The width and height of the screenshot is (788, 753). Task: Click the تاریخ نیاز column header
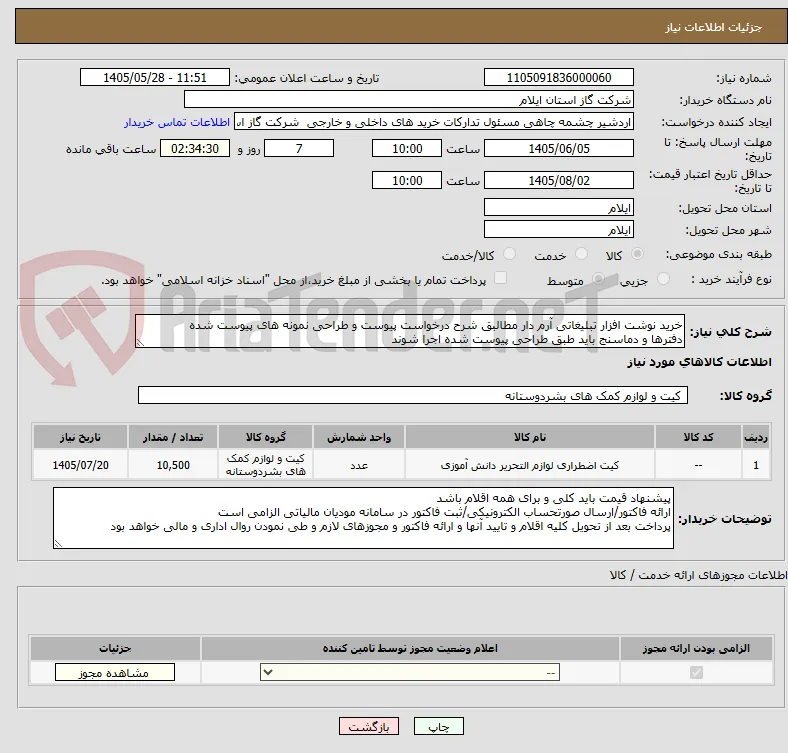(80, 437)
